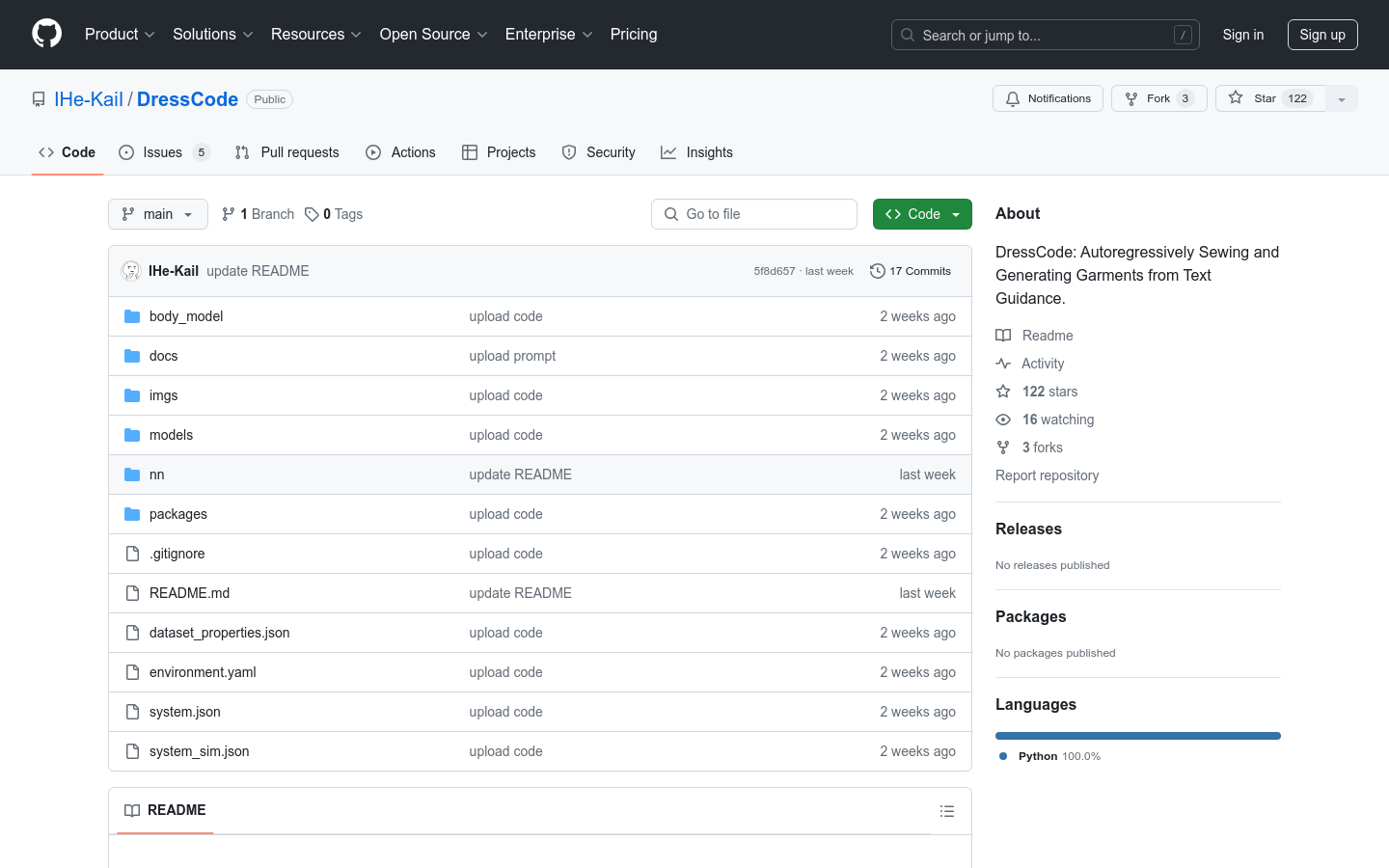Click the notifications bell icon
Screen dimensions: 1389x868
(1012, 98)
